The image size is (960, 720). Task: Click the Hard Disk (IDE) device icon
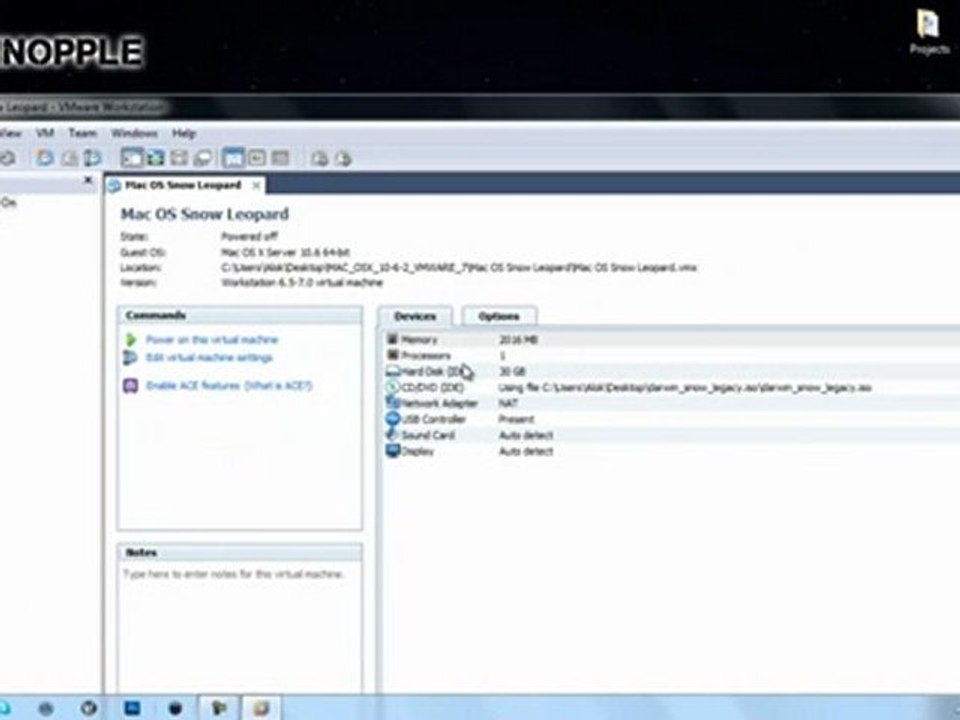[392, 371]
